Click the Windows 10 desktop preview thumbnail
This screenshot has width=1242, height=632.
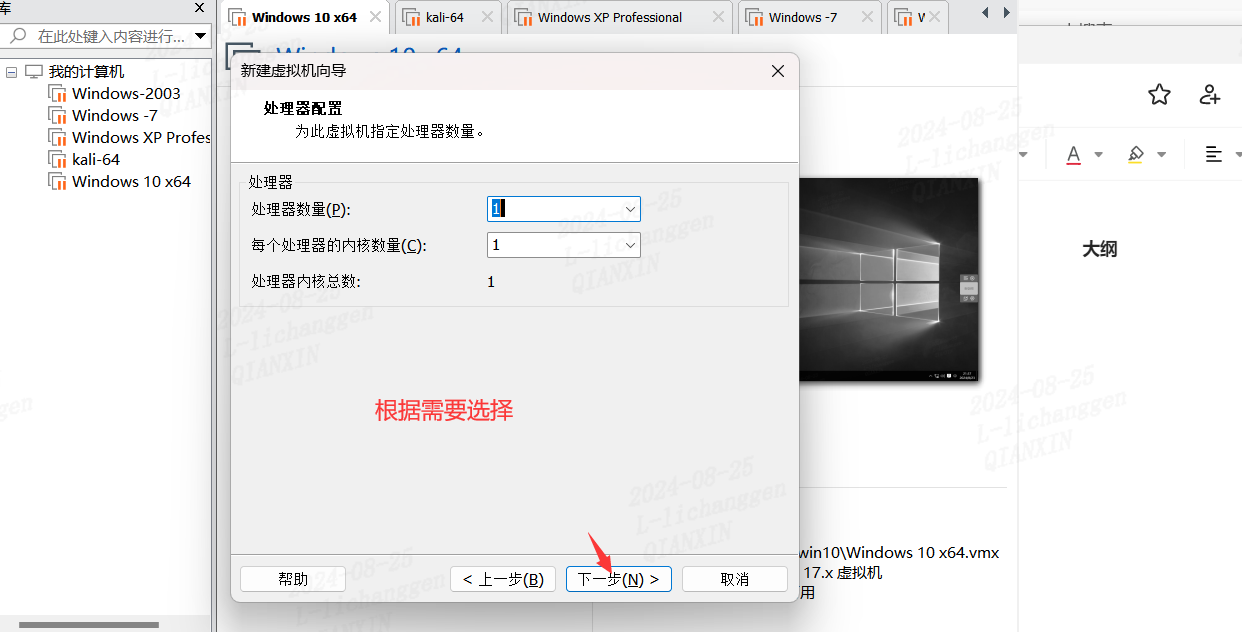(889, 279)
